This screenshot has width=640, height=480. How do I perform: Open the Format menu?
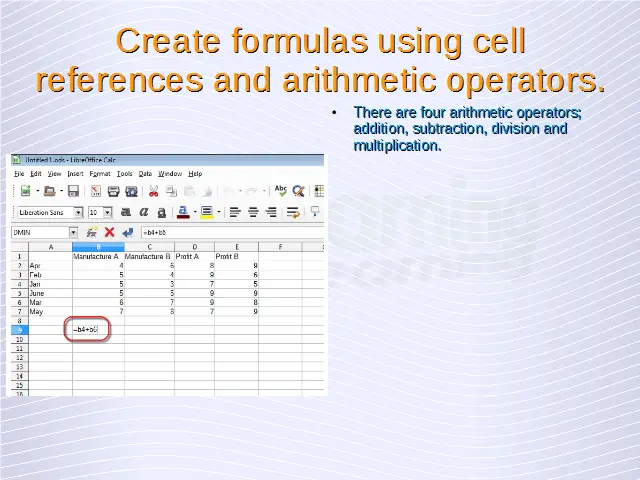coord(100,173)
